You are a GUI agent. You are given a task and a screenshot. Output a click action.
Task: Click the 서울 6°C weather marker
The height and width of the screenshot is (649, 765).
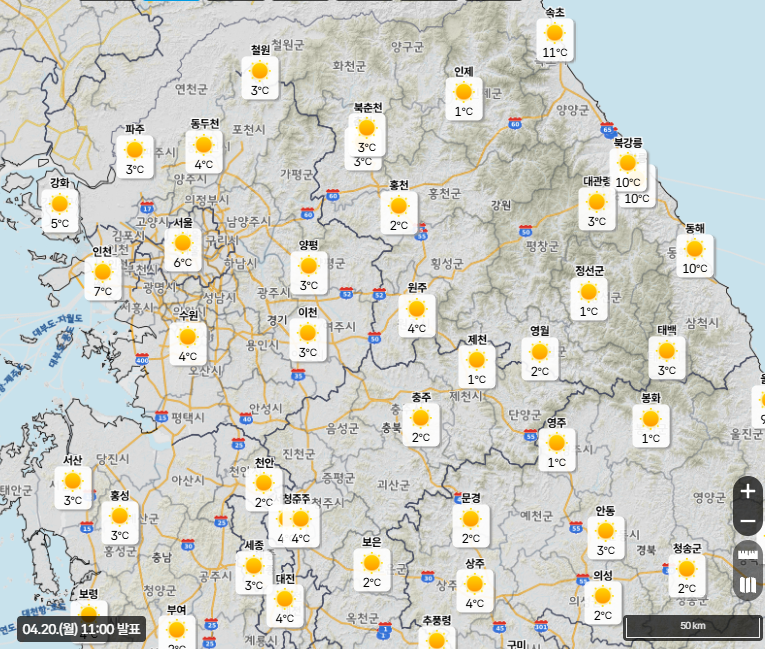(x=182, y=249)
